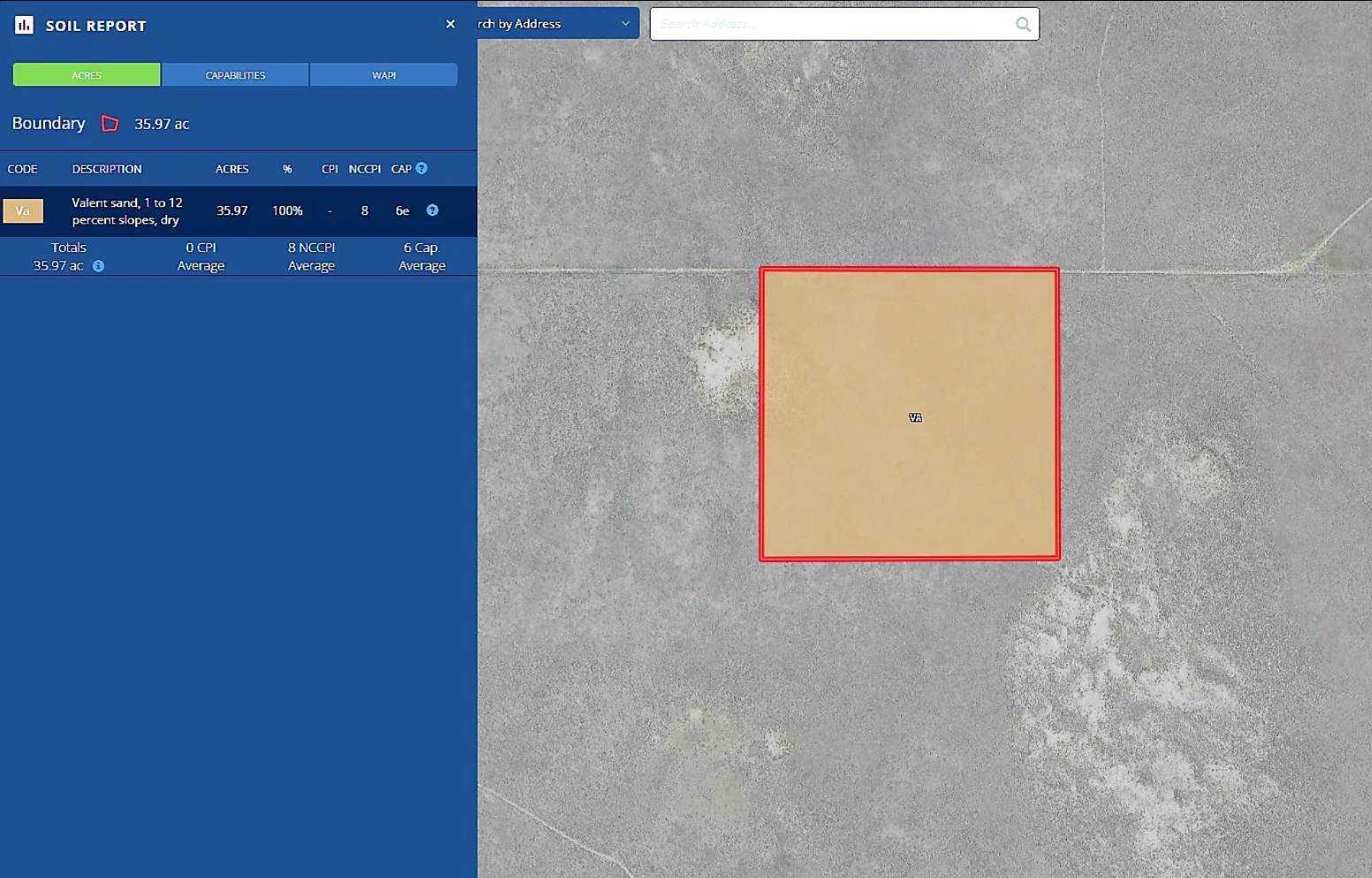Select the Valent sand description row

point(126,211)
